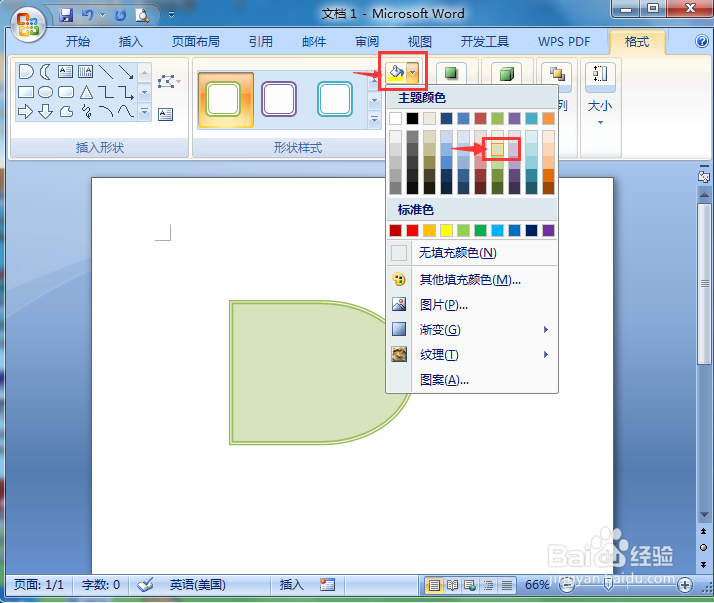Apply the purple outlined shape style
Viewport: 714px width, 603px height.
click(279, 99)
